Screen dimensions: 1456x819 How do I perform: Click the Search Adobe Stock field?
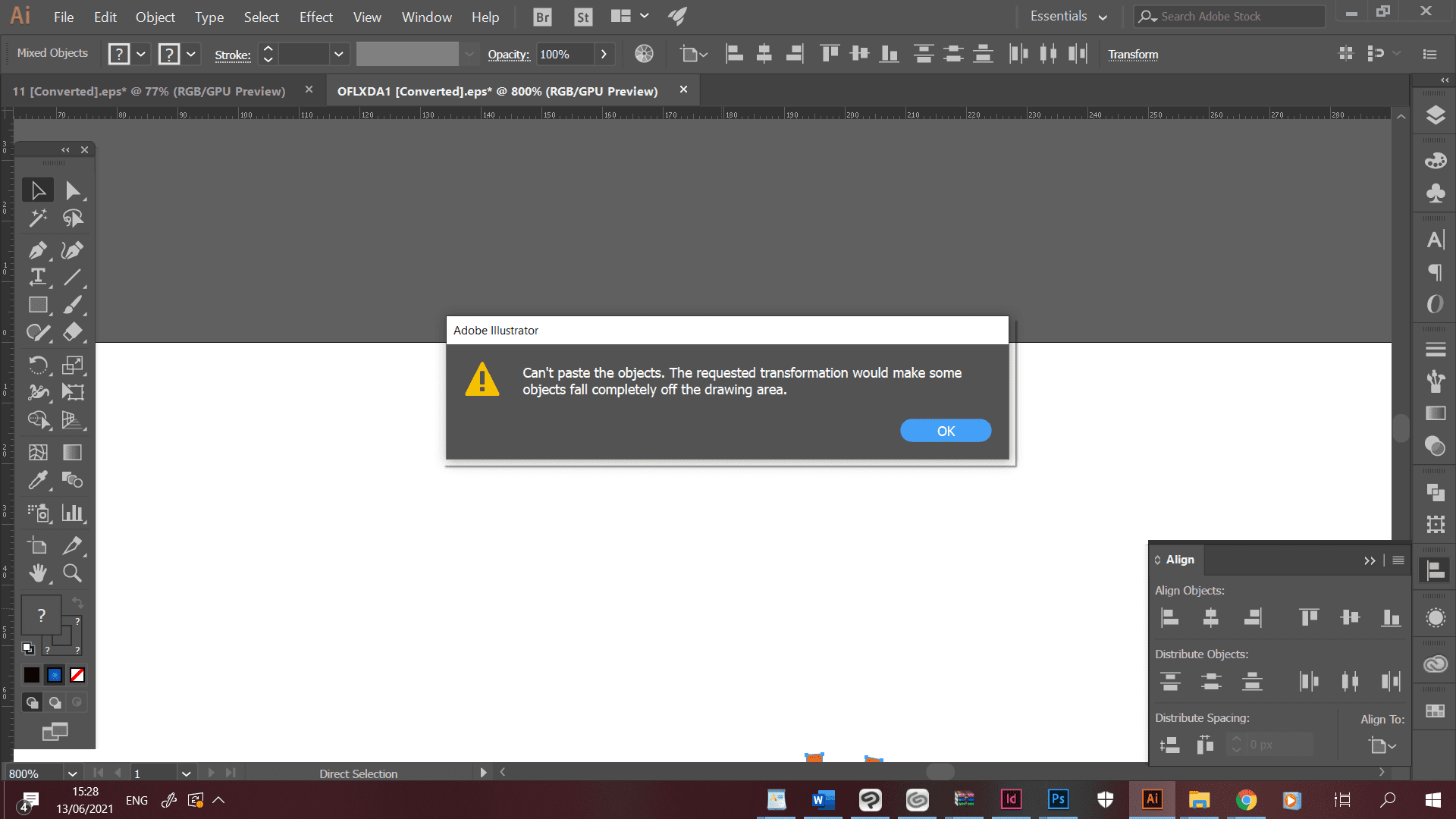click(x=1228, y=17)
